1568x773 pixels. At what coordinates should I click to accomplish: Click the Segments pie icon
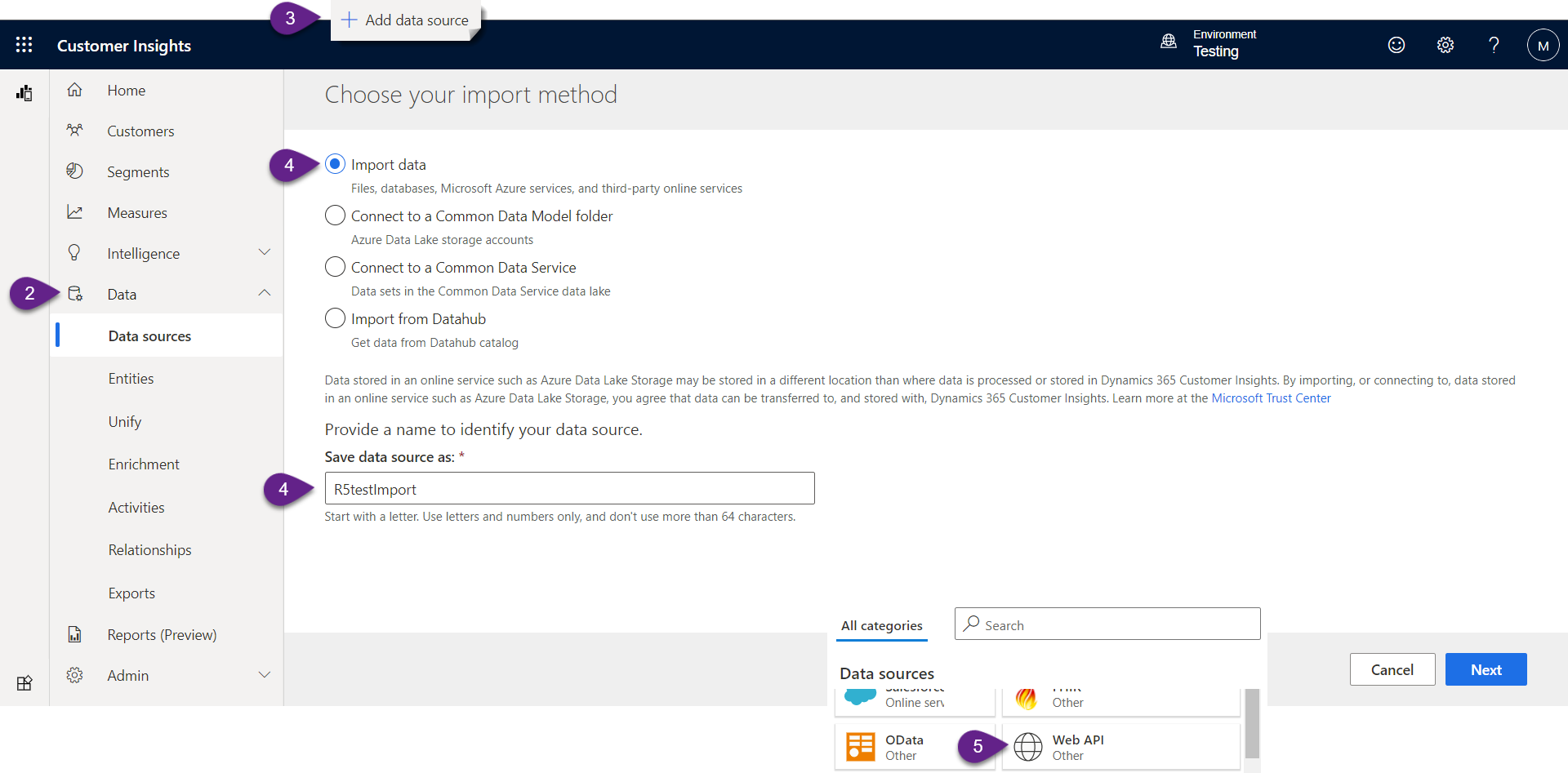coord(74,171)
